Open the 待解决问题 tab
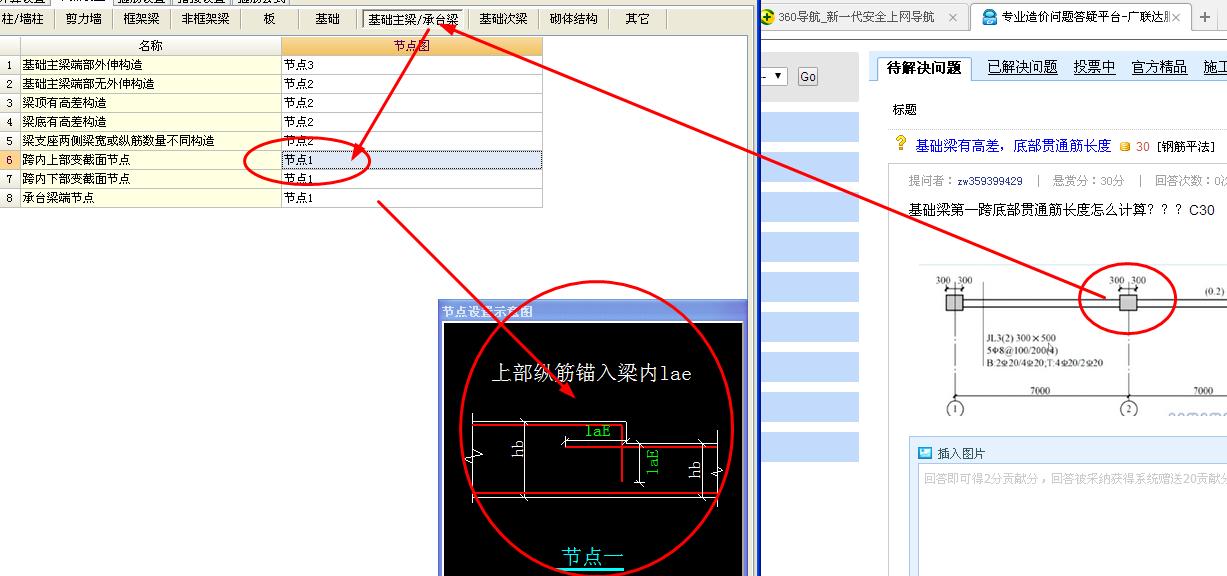Screen dimensions: 1227x576 click(924, 68)
